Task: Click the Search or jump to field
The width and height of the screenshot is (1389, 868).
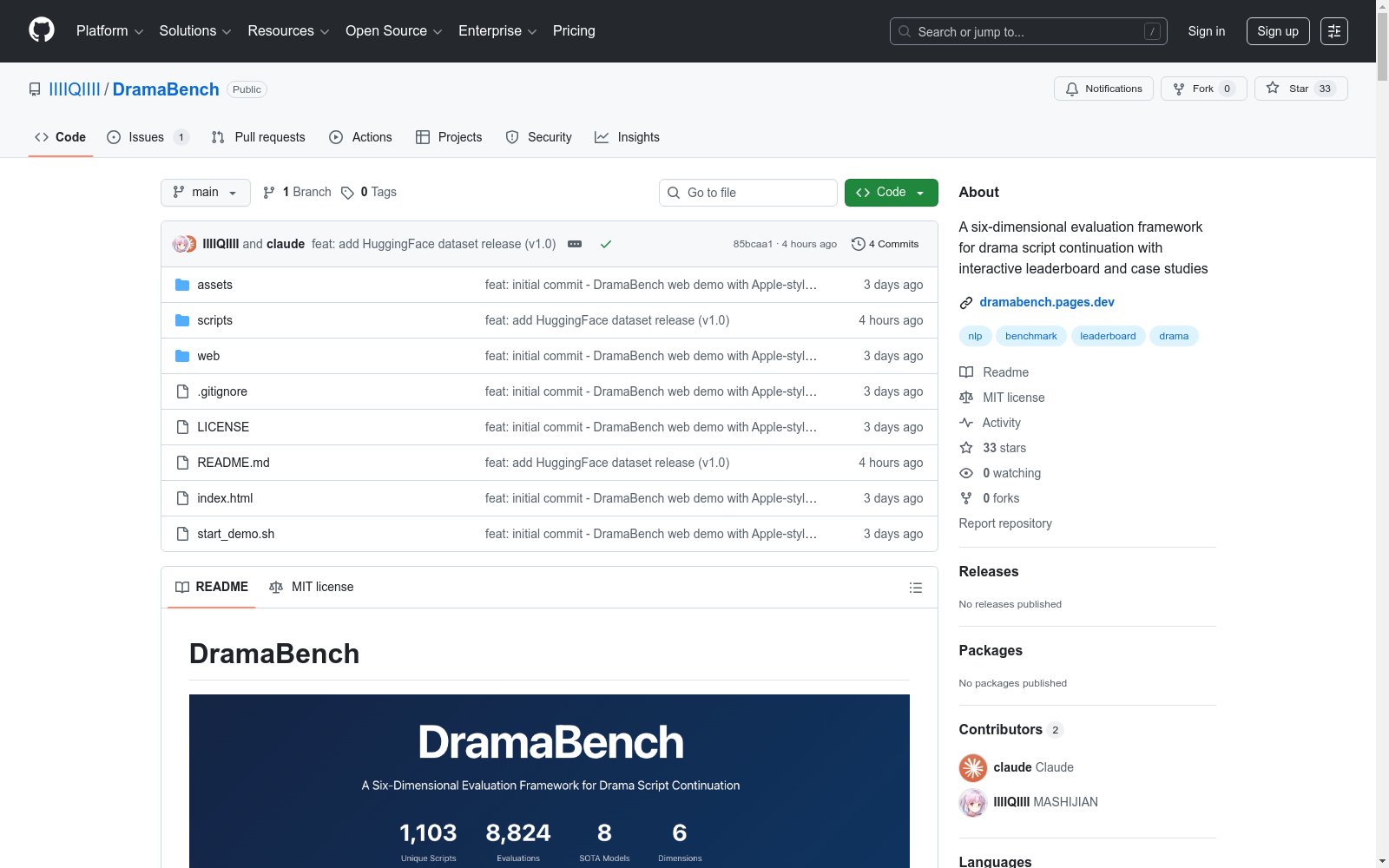Action: (1029, 31)
